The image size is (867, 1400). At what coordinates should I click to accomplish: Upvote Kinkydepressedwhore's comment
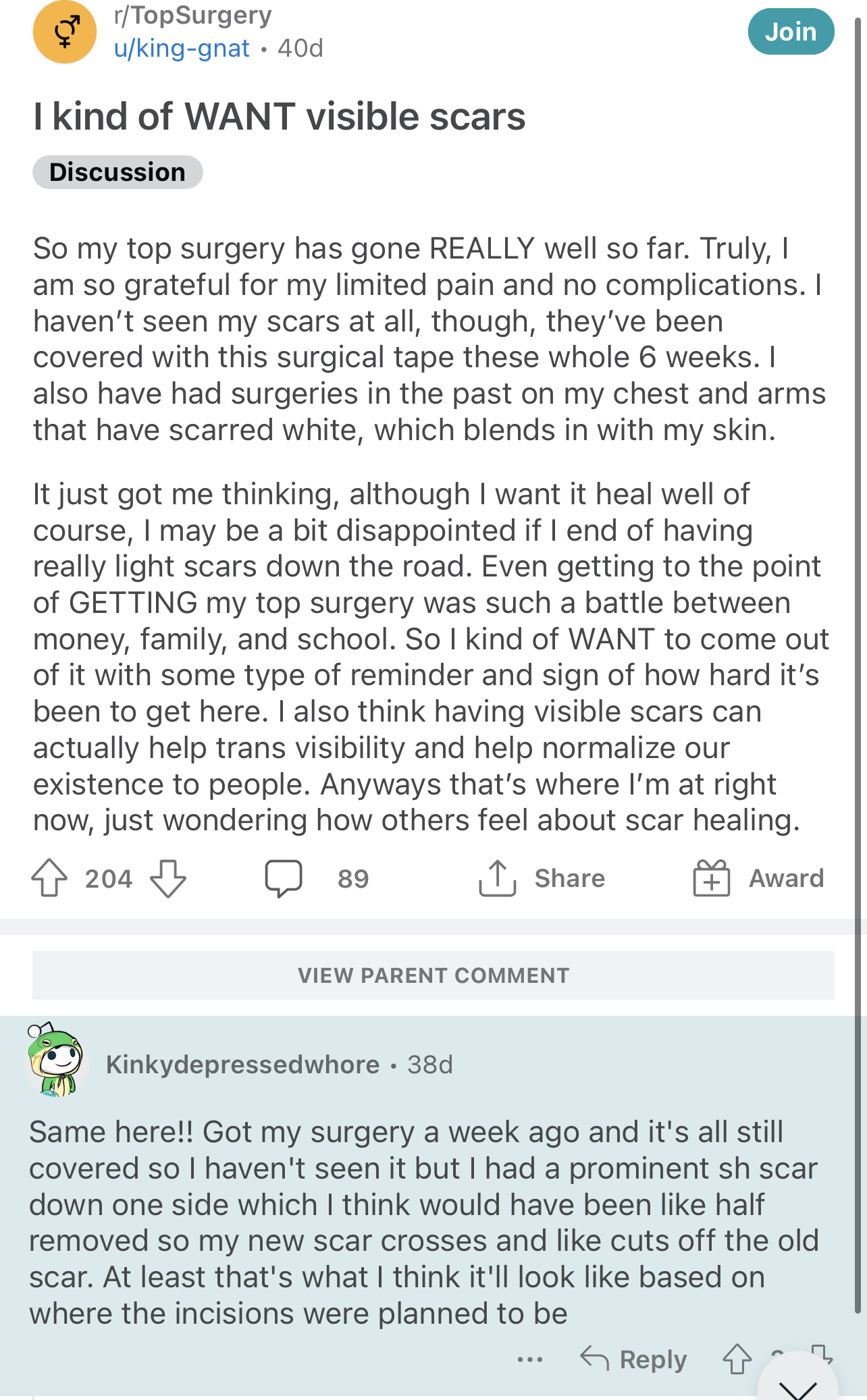tap(737, 1358)
